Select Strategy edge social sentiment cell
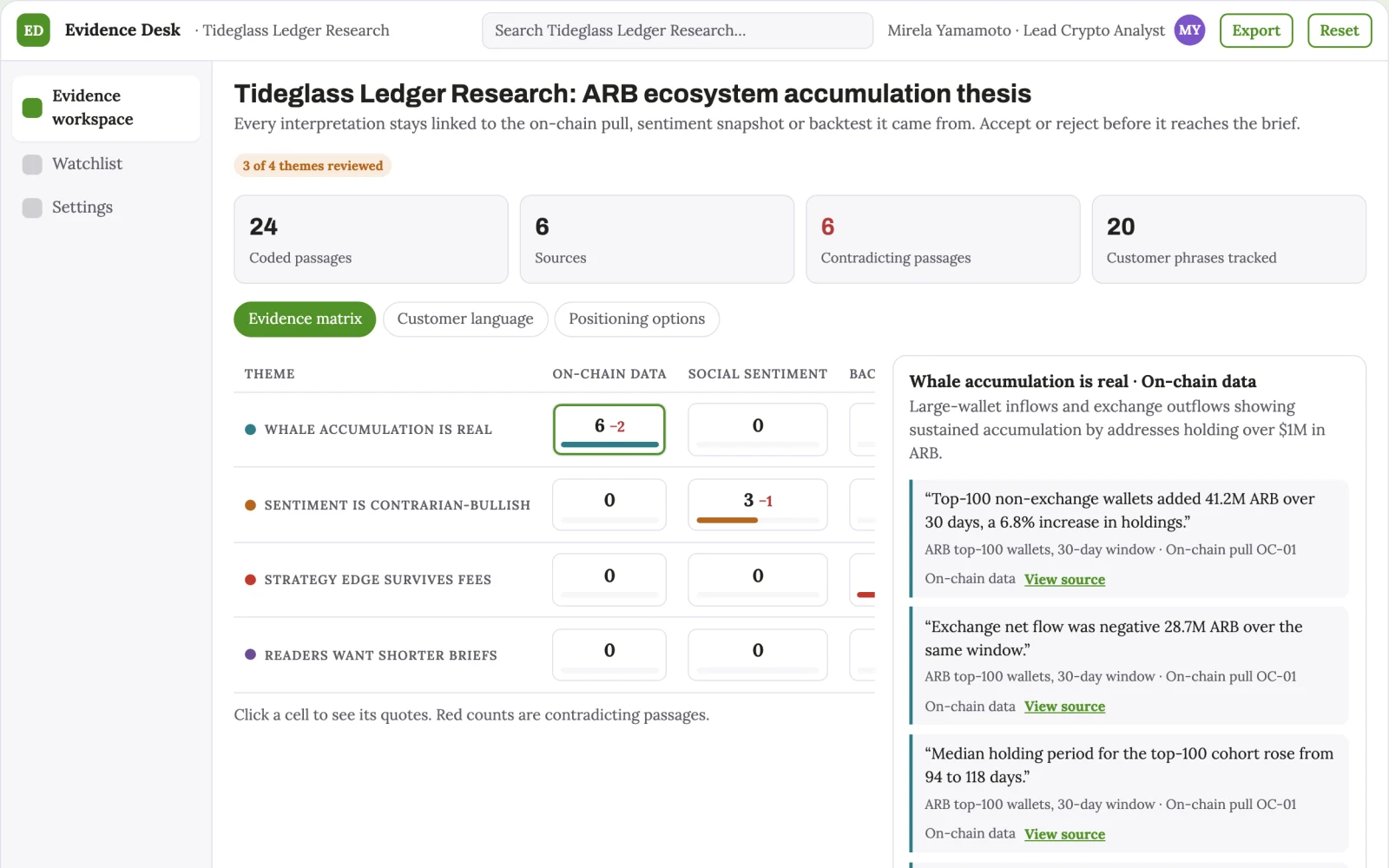1389x868 pixels. (x=758, y=580)
